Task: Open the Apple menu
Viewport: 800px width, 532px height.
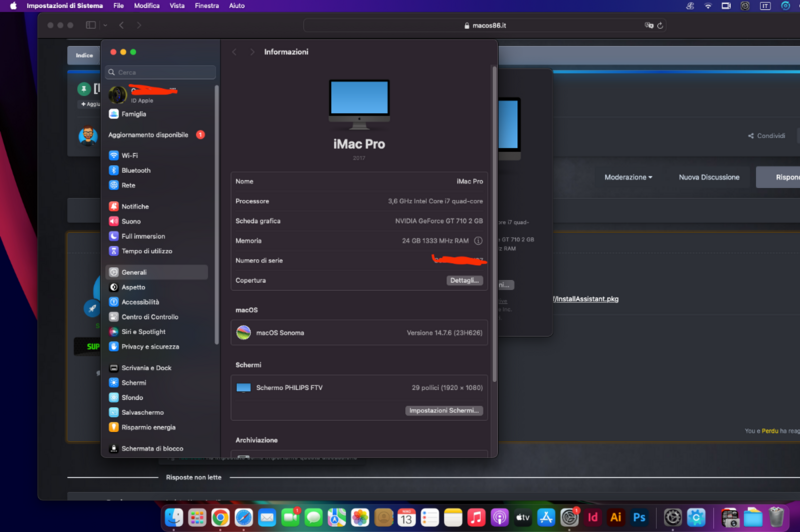Action: tap(13, 6)
